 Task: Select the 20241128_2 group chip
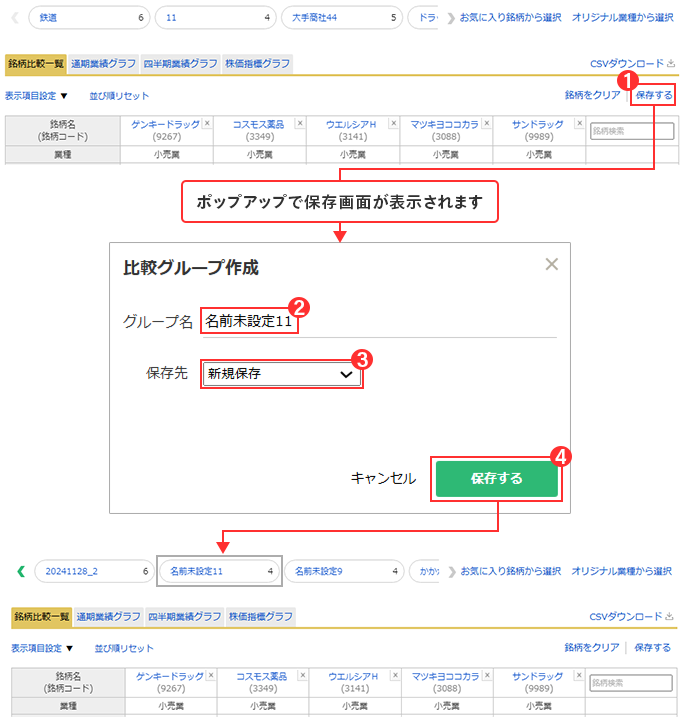pyautogui.click(x=94, y=571)
